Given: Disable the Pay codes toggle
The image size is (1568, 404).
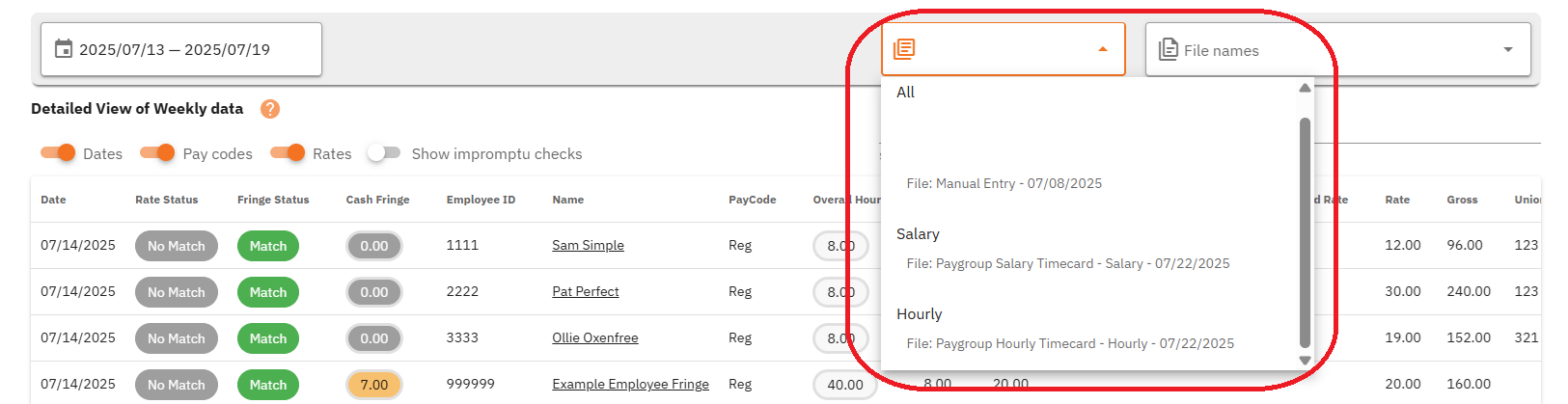Looking at the screenshot, I should [x=158, y=153].
